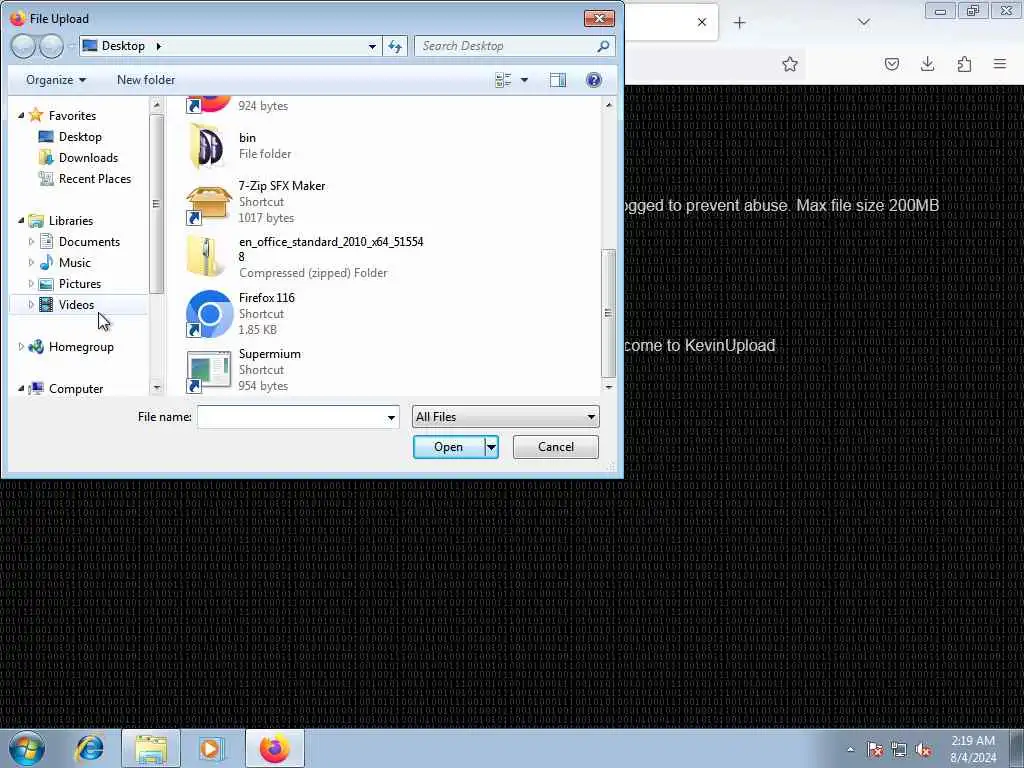Select the 7-Zip SFX Maker shortcut icon
The height and width of the screenshot is (768, 1024).
(x=209, y=202)
